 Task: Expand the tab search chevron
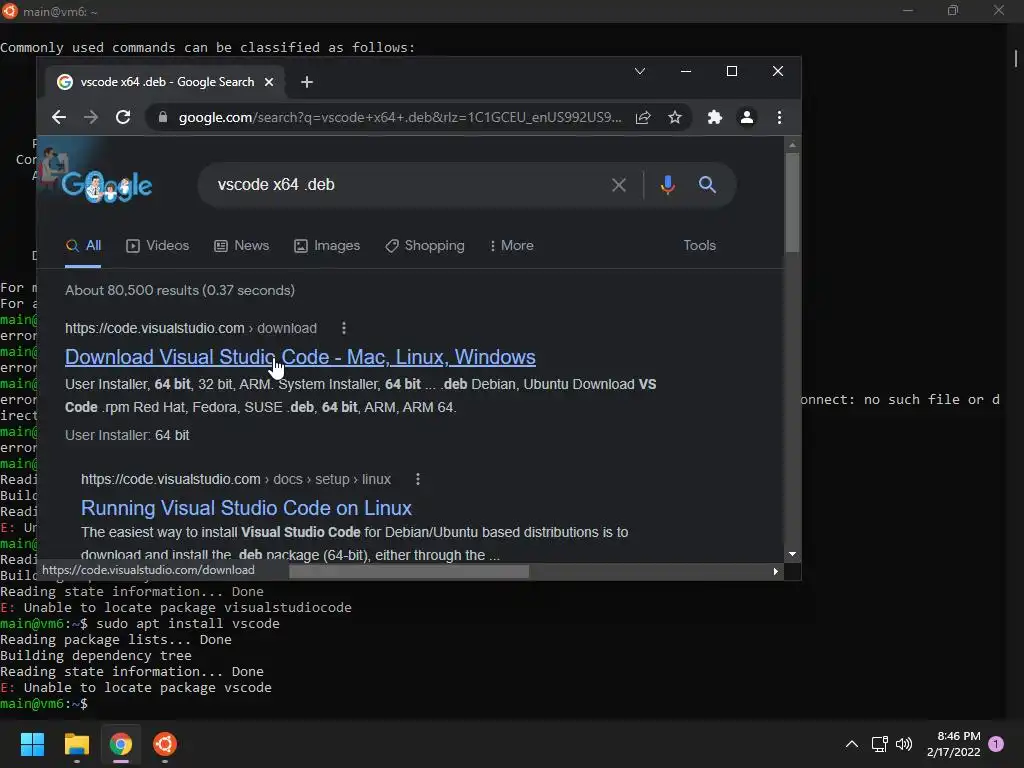pos(640,71)
